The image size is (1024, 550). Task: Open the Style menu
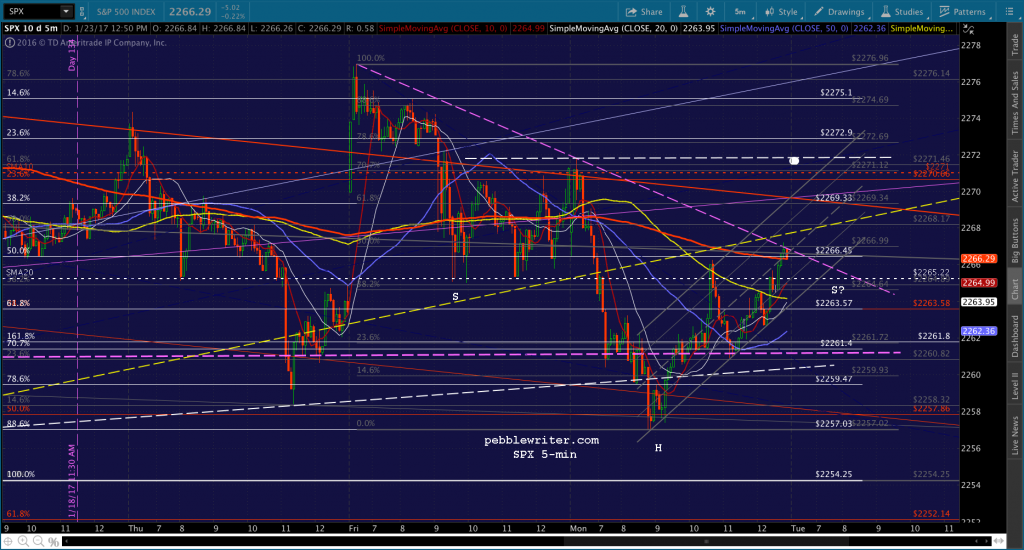pyautogui.click(x=781, y=12)
